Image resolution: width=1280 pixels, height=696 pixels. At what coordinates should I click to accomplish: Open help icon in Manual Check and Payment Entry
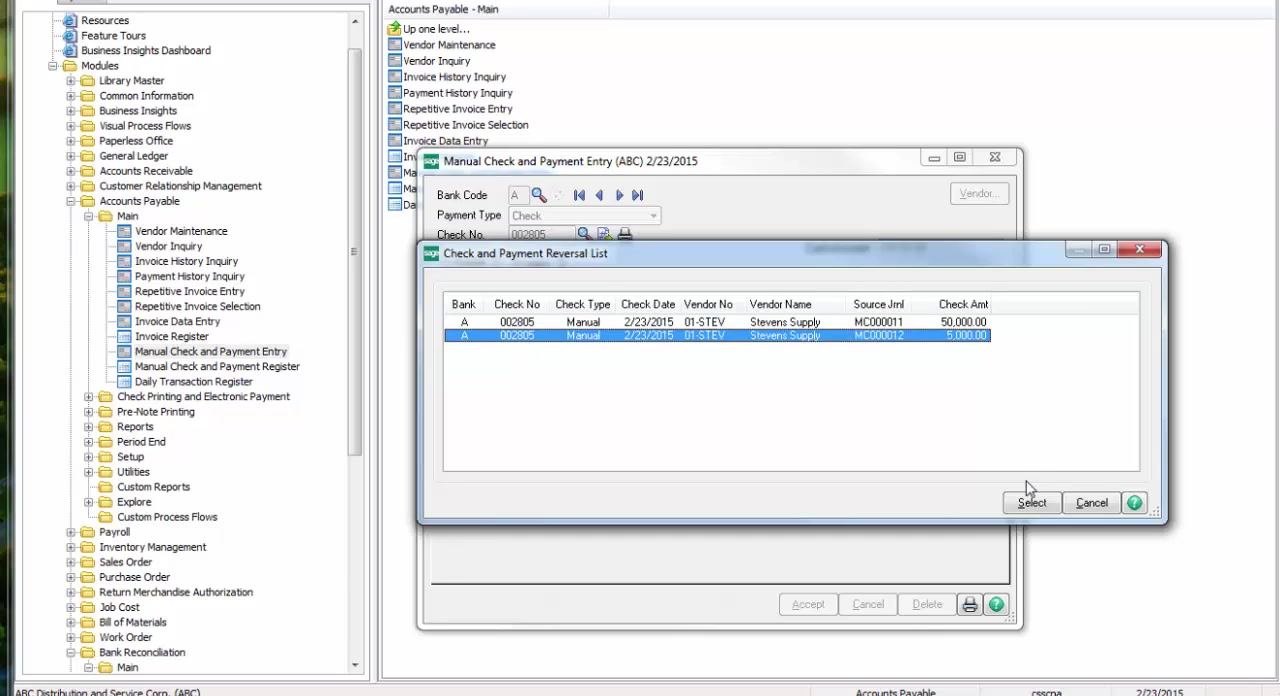click(996, 604)
